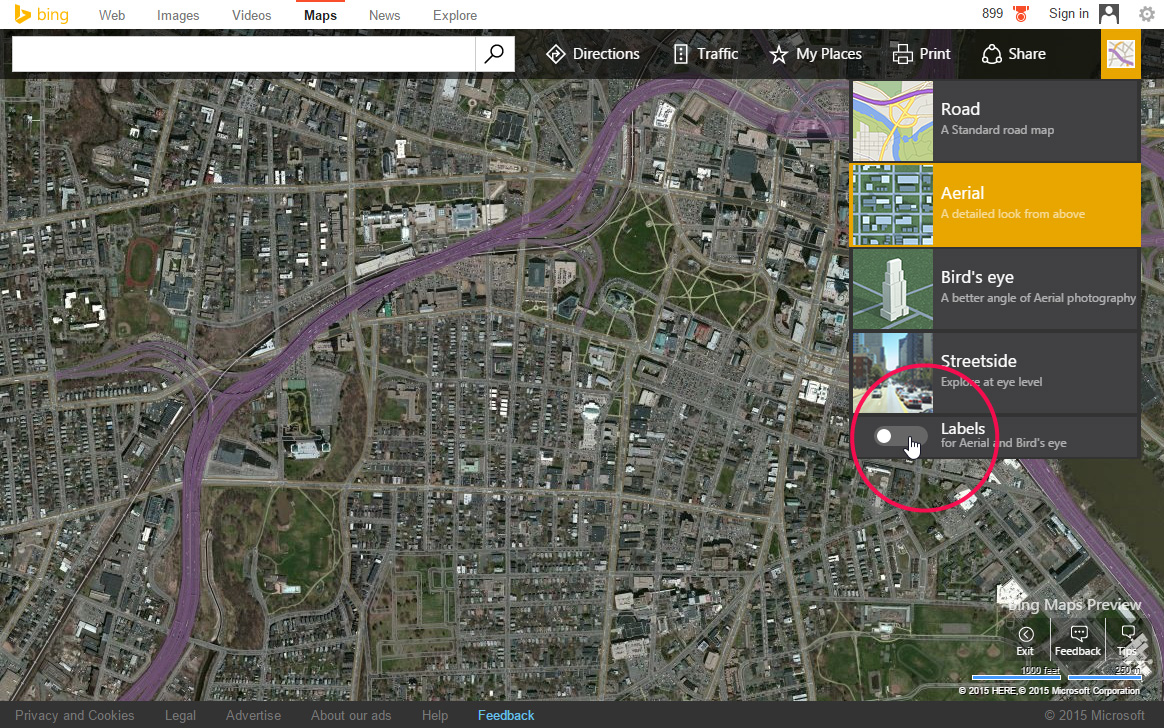Click the user profile avatar icon

click(x=1109, y=14)
